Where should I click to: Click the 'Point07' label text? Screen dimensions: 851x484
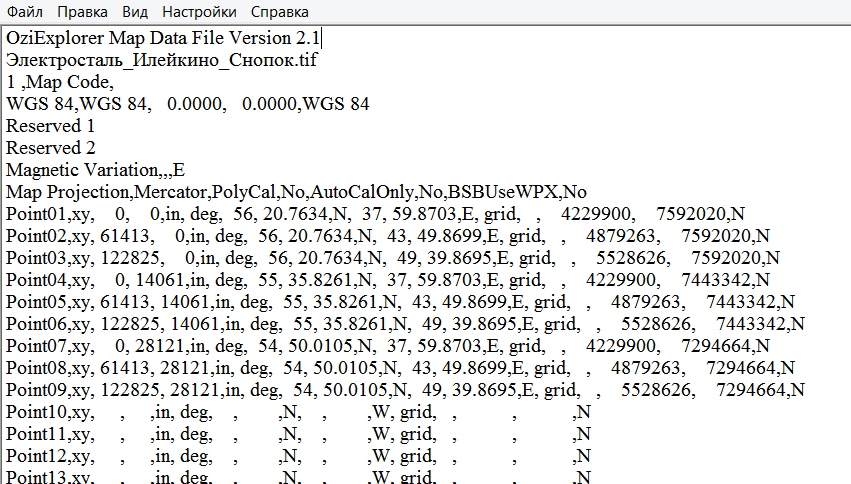pos(35,346)
